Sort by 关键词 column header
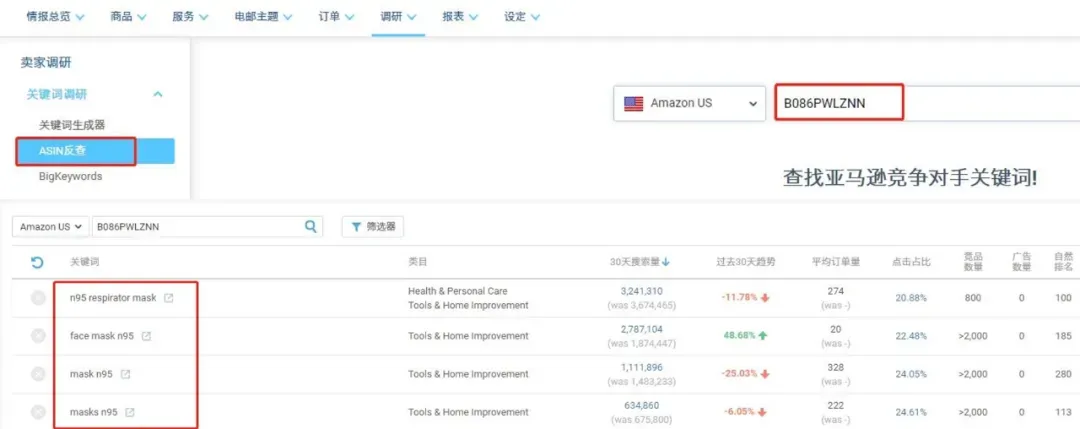1080x429 pixels. pos(83,262)
